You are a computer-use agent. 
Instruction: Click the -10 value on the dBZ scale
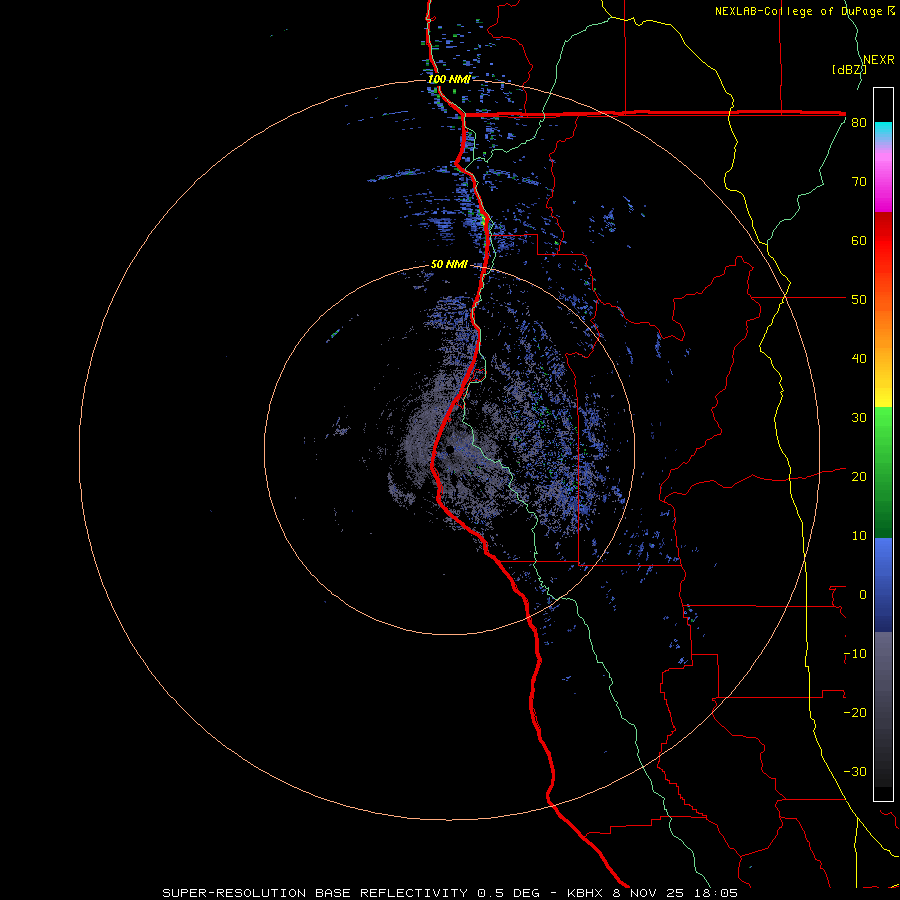click(855, 654)
